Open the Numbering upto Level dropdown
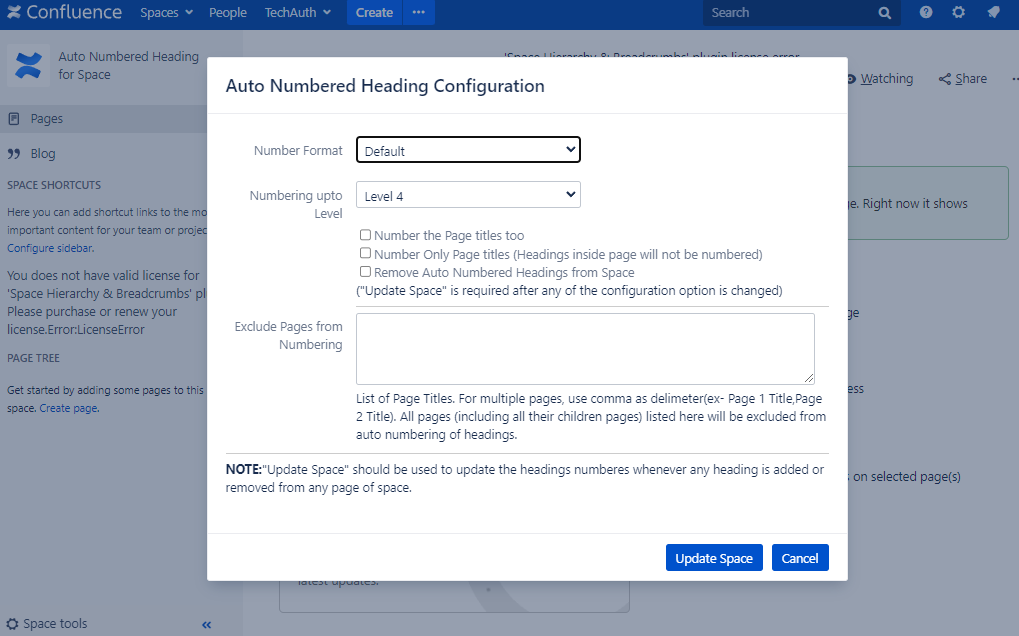 coord(468,195)
